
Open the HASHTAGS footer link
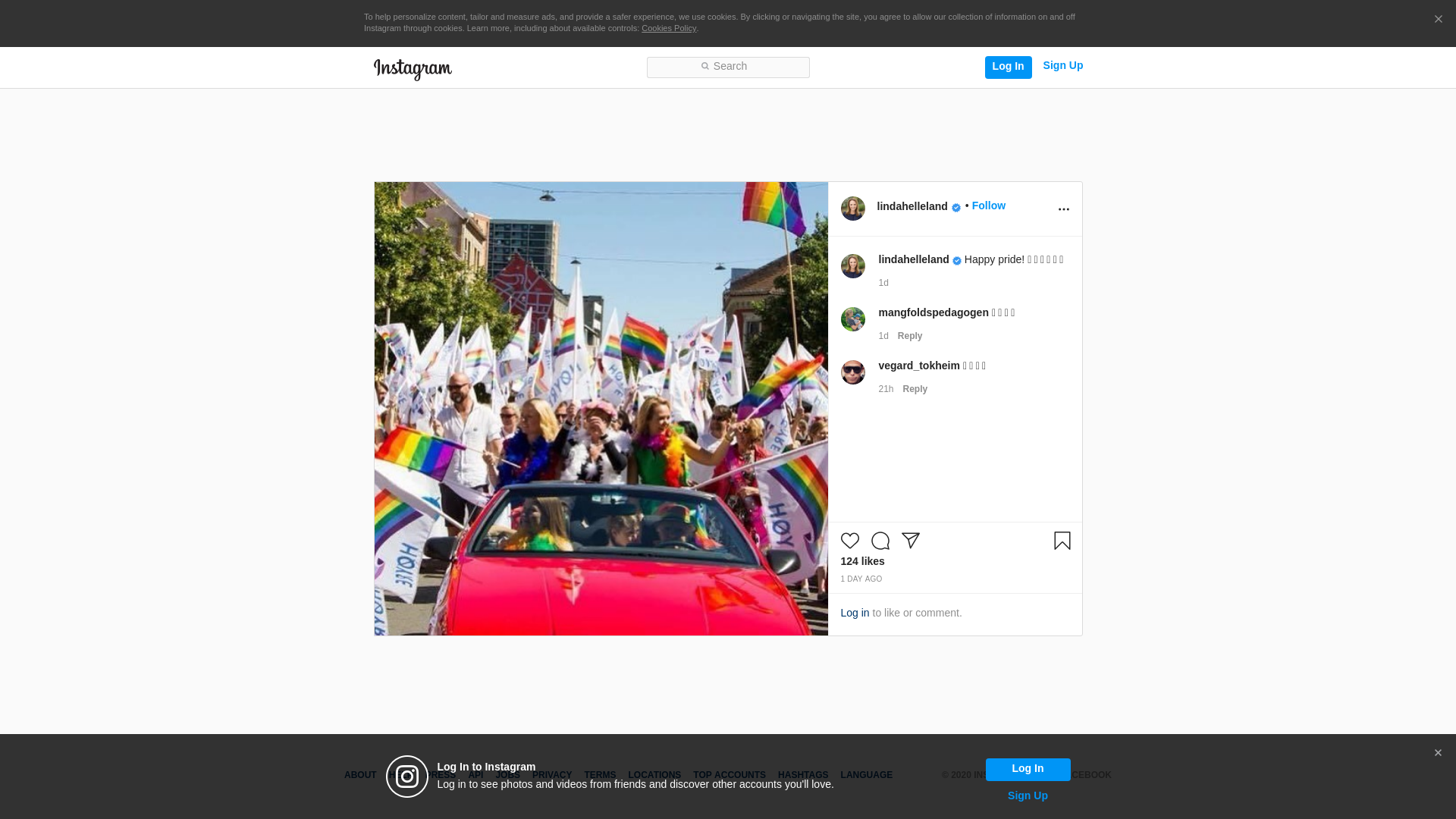click(x=802, y=775)
